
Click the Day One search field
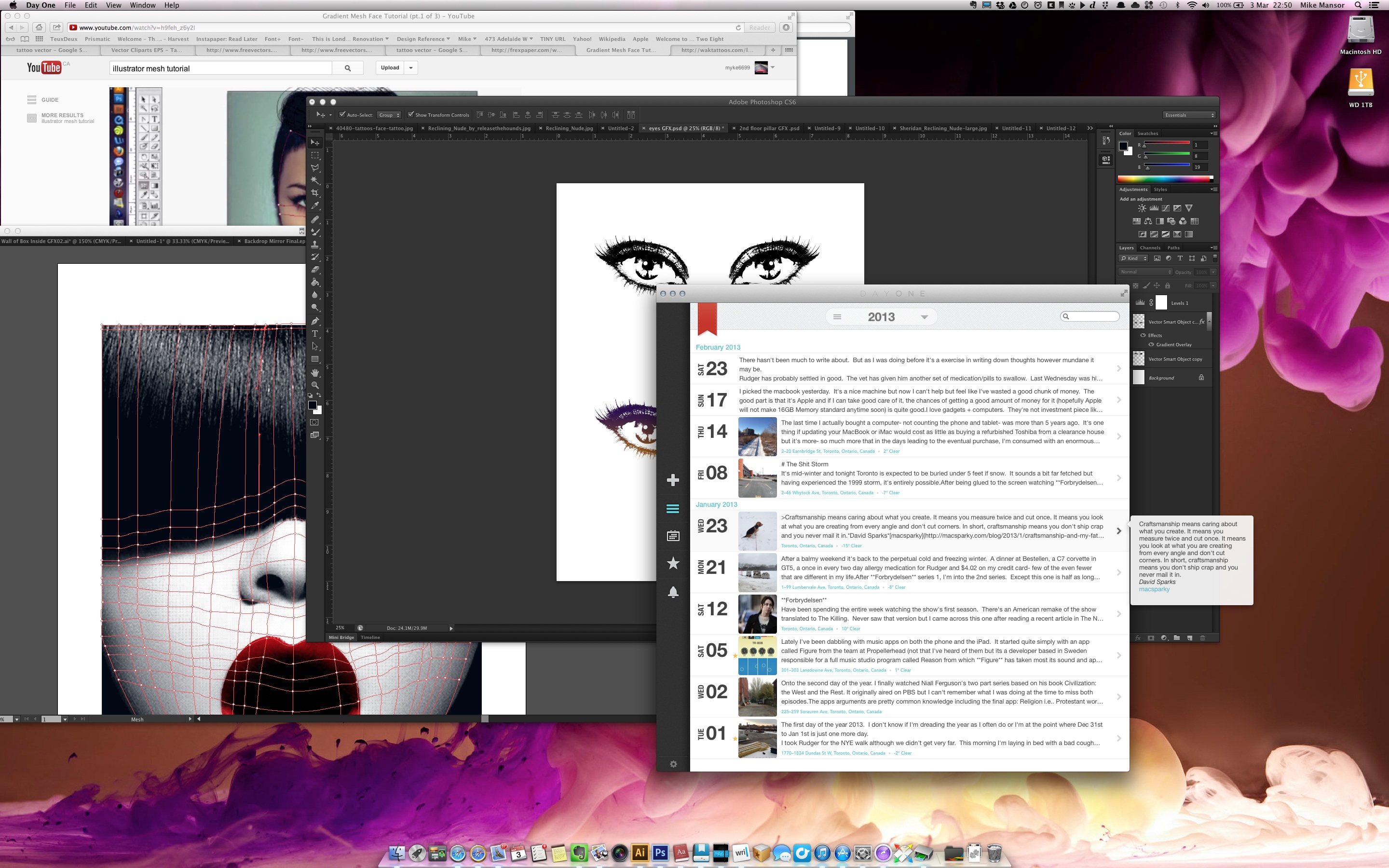1092,316
